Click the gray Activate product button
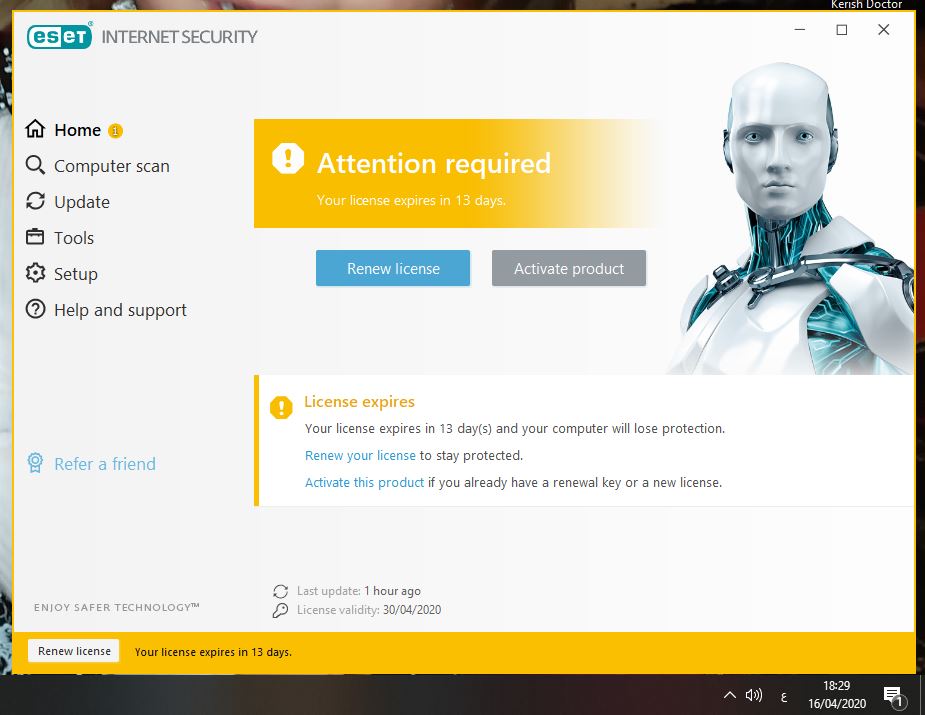Image resolution: width=925 pixels, height=715 pixels. click(x=569, y=268)
